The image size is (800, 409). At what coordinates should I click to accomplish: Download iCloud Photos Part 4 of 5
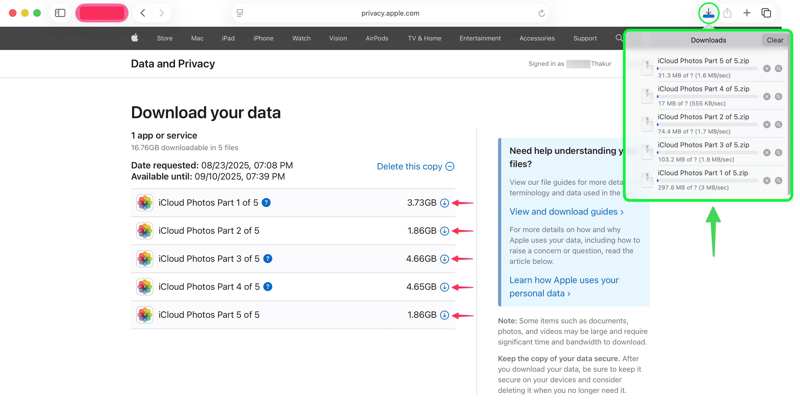pyautogui.click(x=444, y=287)
